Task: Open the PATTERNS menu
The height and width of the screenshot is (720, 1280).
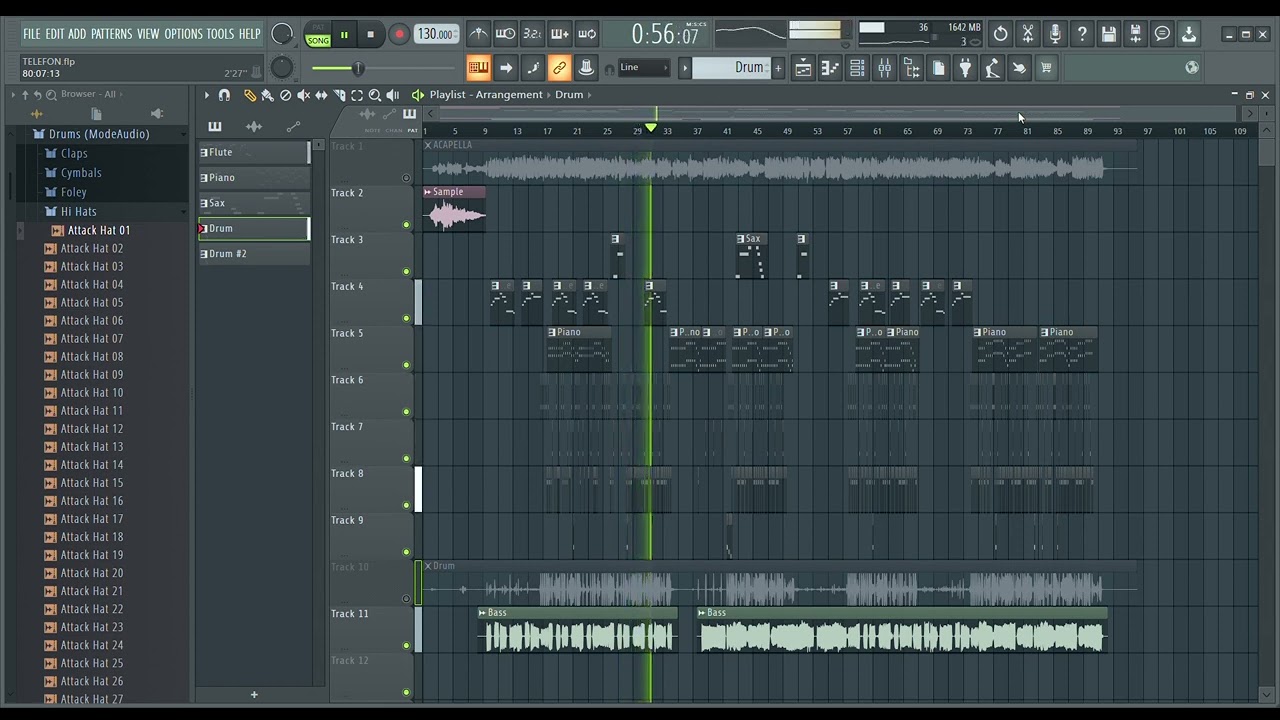Action: (111, 34)
